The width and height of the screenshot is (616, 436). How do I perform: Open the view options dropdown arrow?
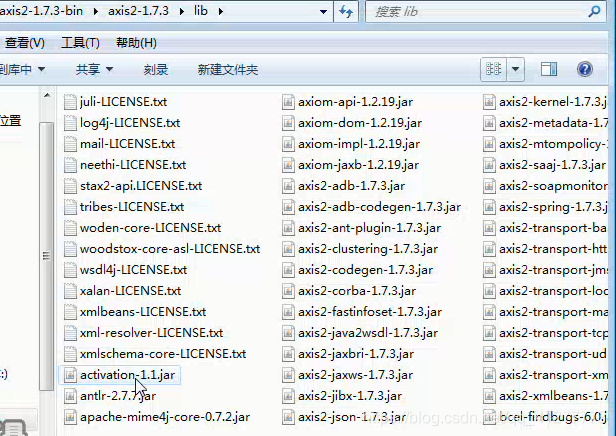[x=515, y=70]
